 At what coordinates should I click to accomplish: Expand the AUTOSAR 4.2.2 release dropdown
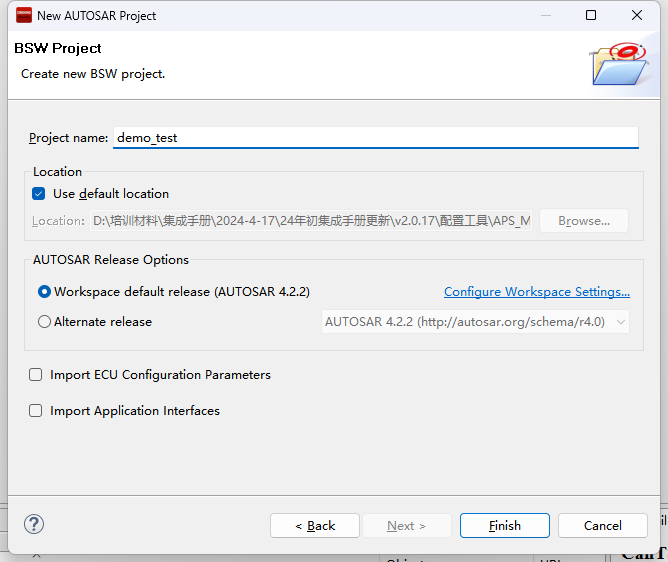tap(476, 322)
